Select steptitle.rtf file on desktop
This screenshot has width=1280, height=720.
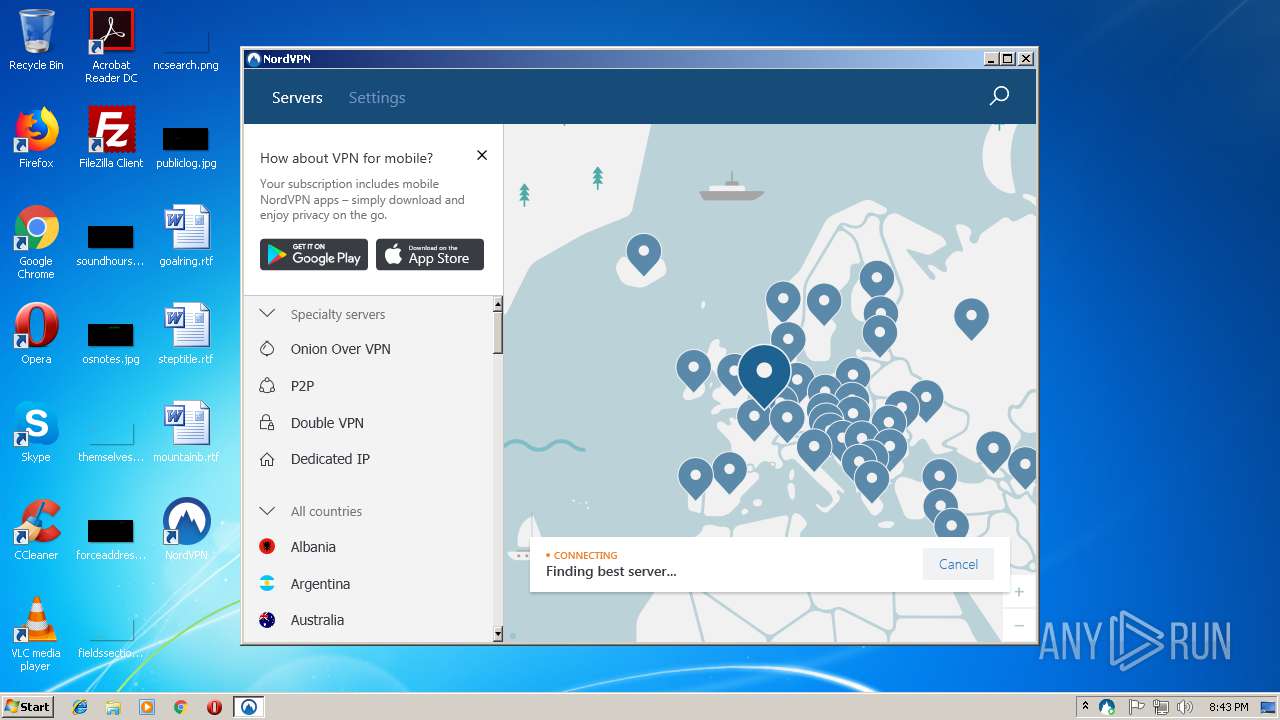[186, 334]
